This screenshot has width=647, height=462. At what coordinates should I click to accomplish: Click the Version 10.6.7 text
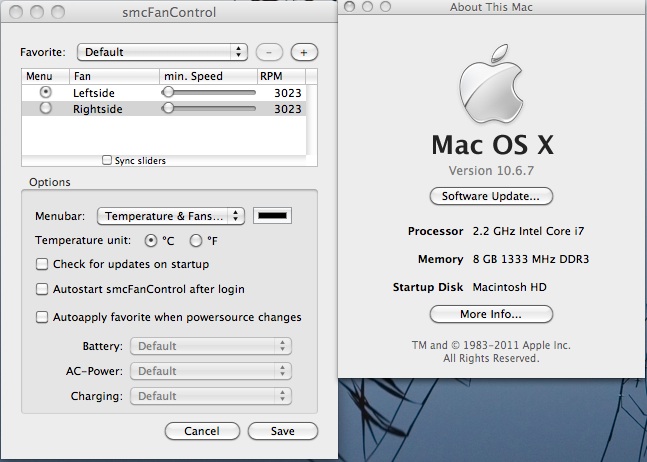tap(491, 171)
